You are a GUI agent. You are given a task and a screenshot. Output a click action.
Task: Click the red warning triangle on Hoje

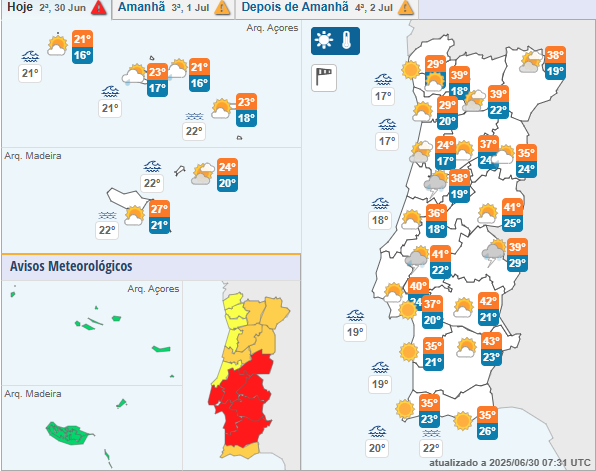[x=98, y=8]
